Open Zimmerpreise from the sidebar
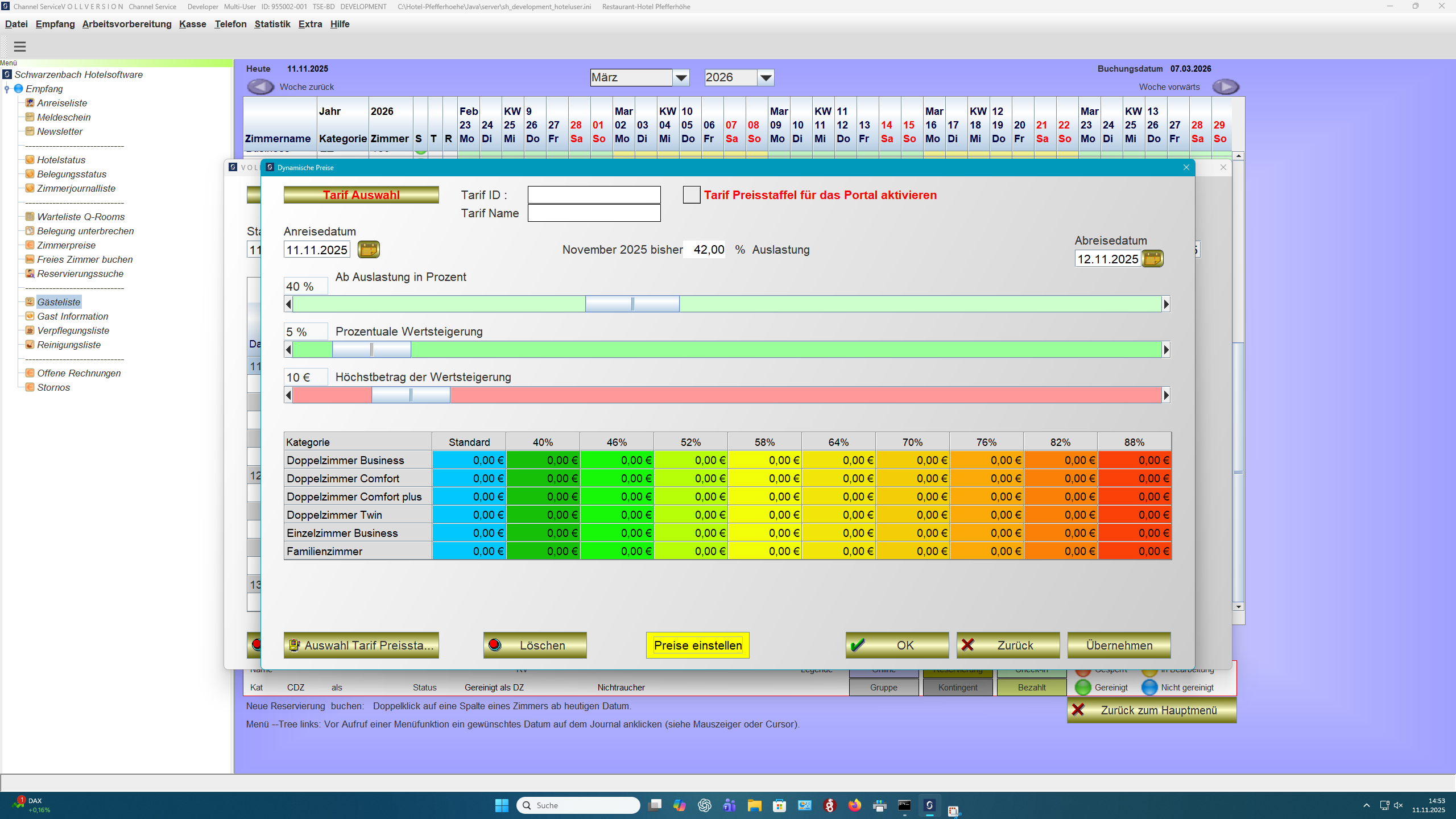Screen dimensions: 1456x819 65,245
